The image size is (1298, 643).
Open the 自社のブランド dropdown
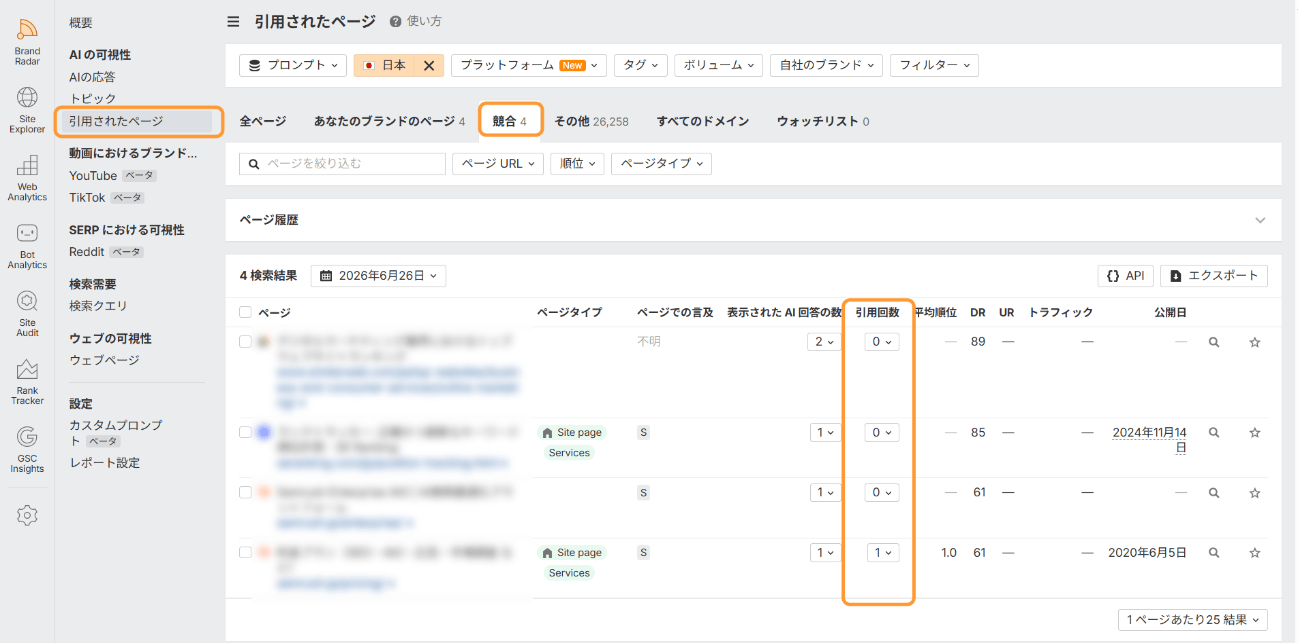825,65
